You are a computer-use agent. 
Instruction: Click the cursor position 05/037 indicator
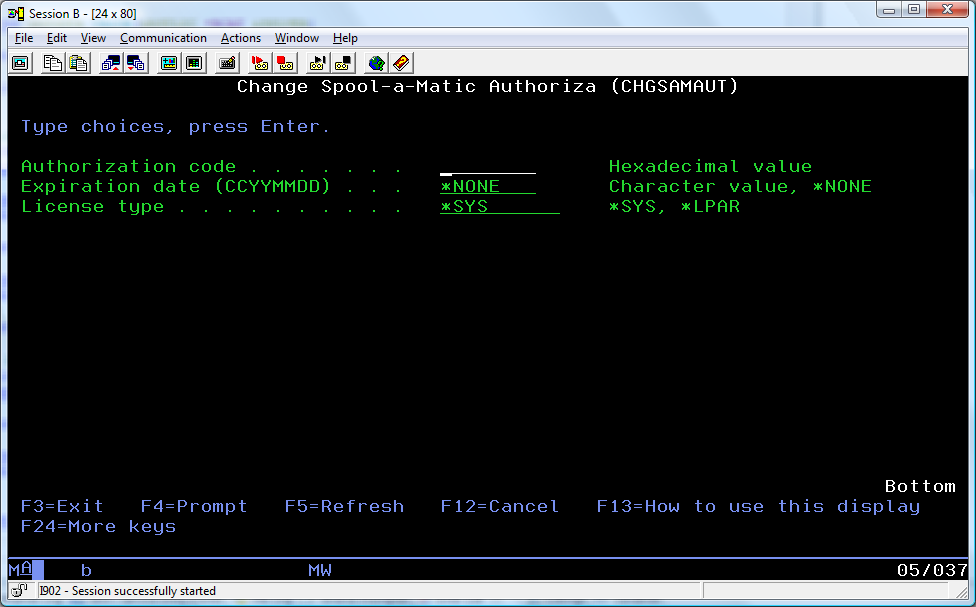click(932, 570)
